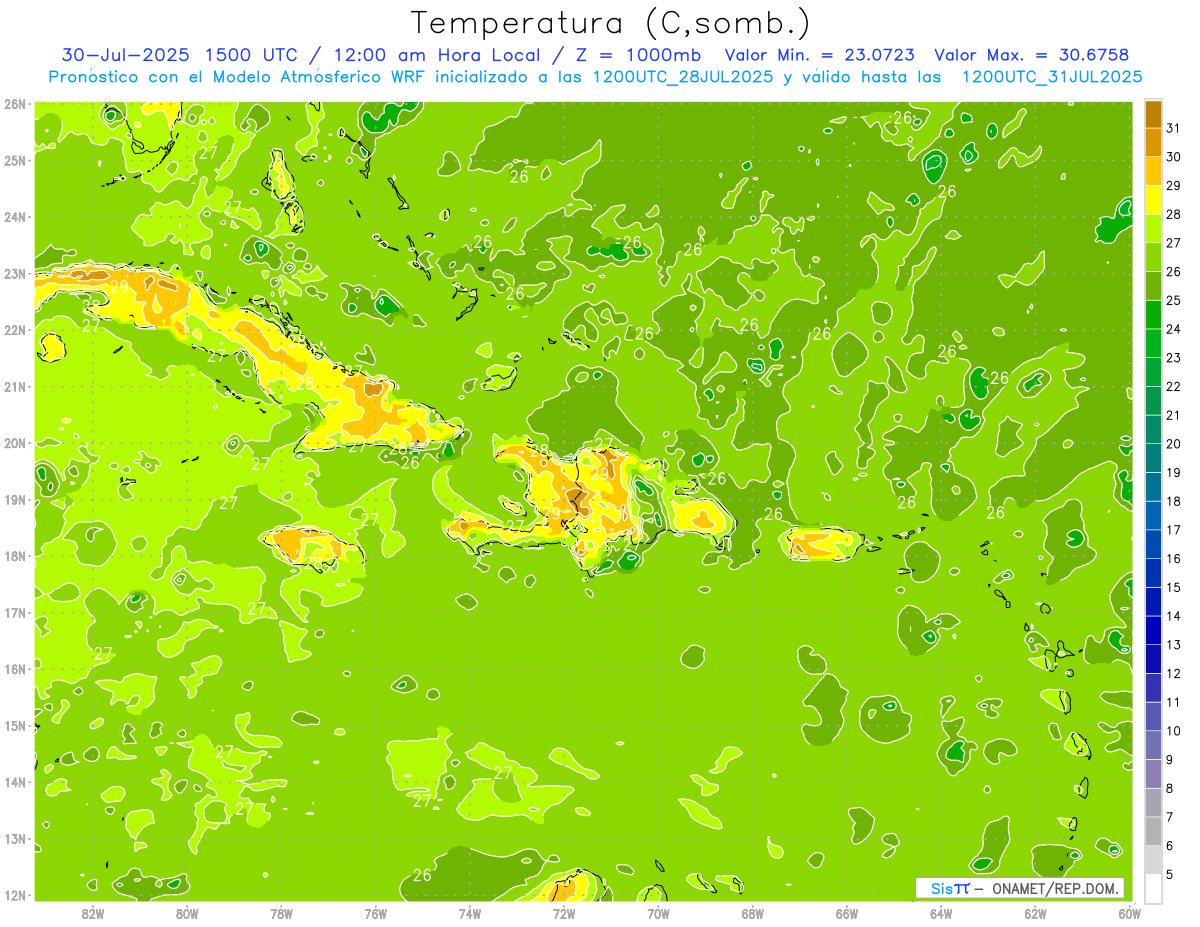Click the brown swatch above legend value 31
Viewport: 1200px width, 927px height.
click(1153, 114)
